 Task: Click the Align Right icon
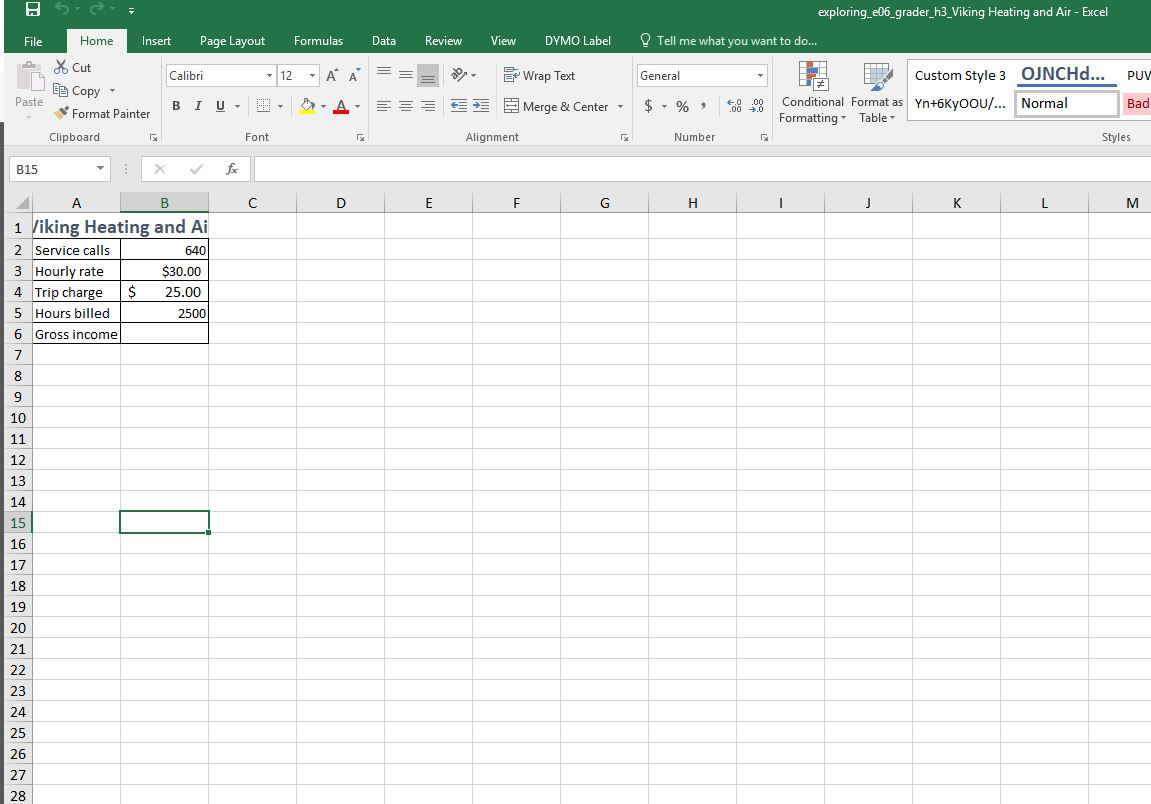pos(428,106)
